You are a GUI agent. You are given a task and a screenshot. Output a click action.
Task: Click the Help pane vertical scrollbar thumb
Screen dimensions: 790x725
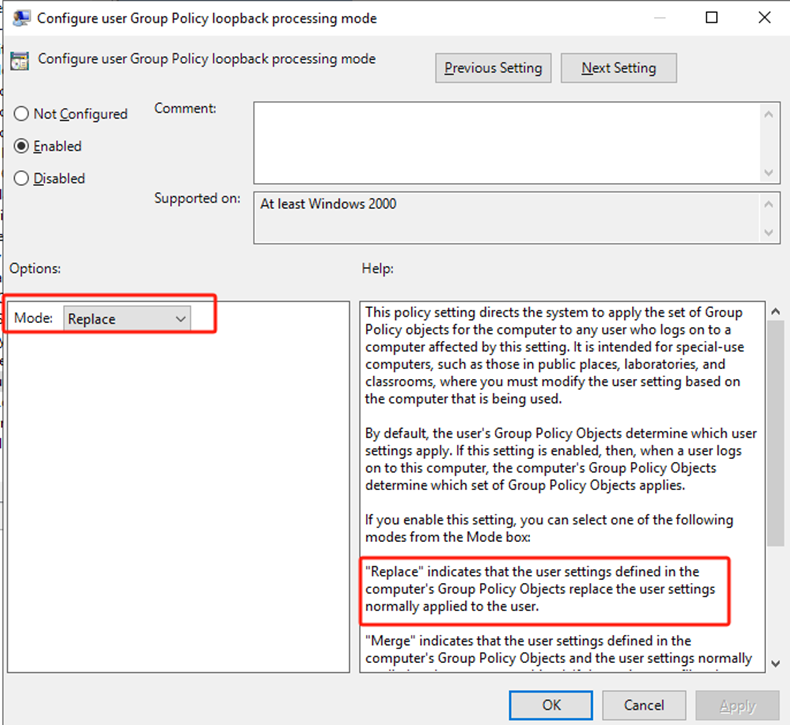[776, 433]
